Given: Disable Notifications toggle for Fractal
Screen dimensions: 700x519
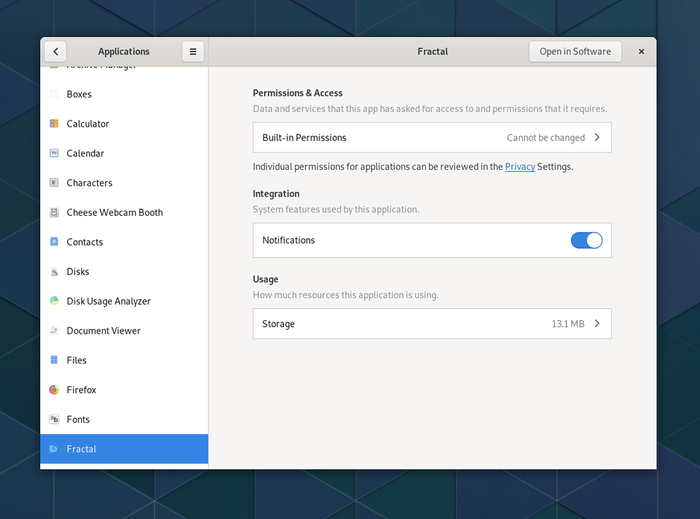Looking at the screenshot, I should click(x=586, y=240).
